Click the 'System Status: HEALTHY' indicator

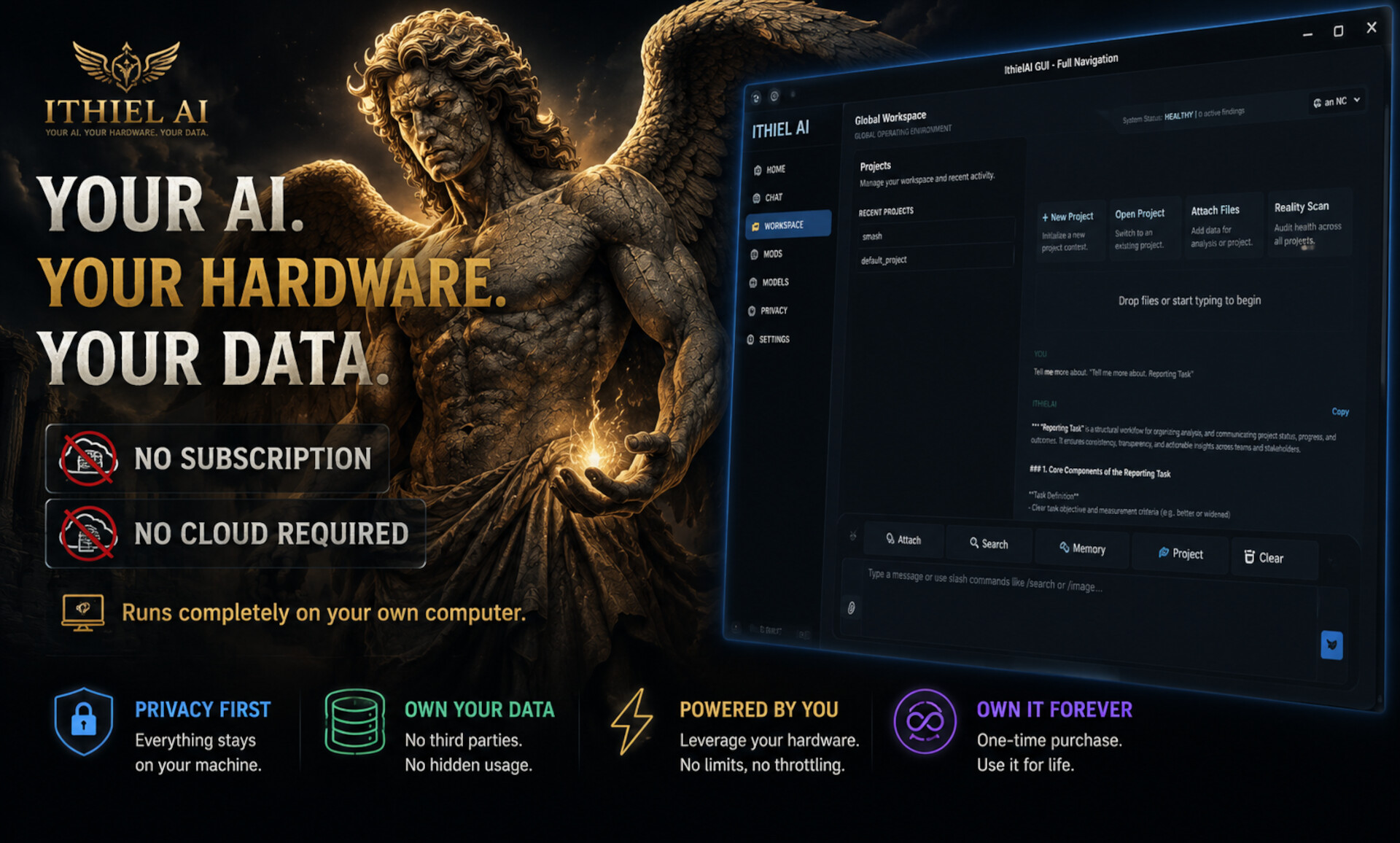tap(1183, 115)
